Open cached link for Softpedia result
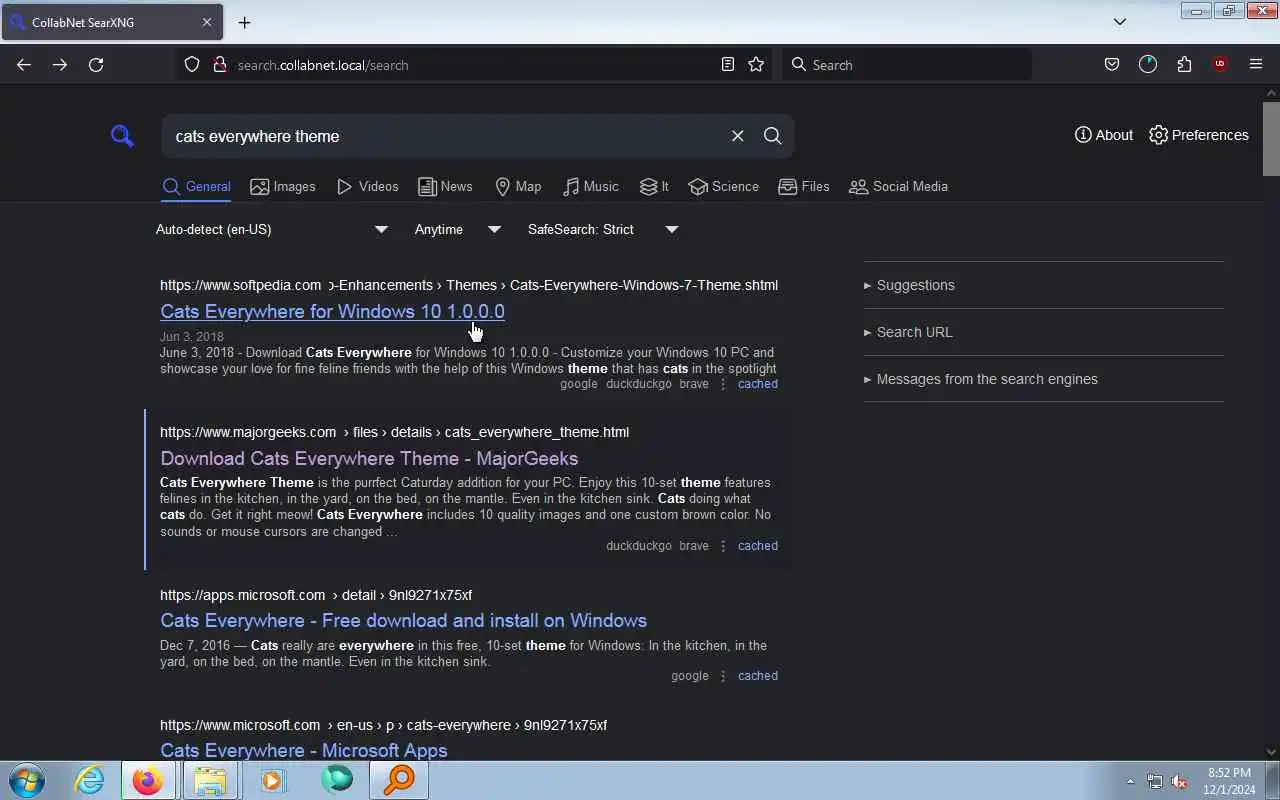 757,384
